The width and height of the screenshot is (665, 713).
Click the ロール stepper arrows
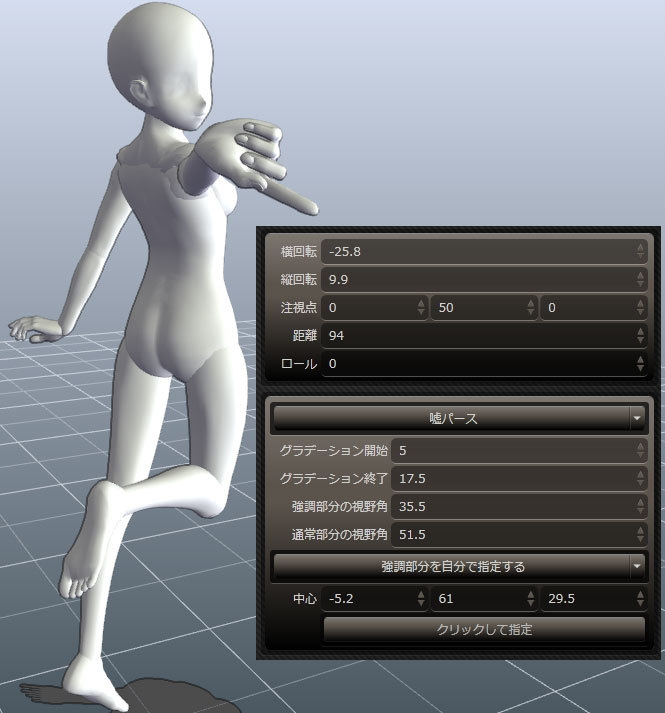pos(641,363)
